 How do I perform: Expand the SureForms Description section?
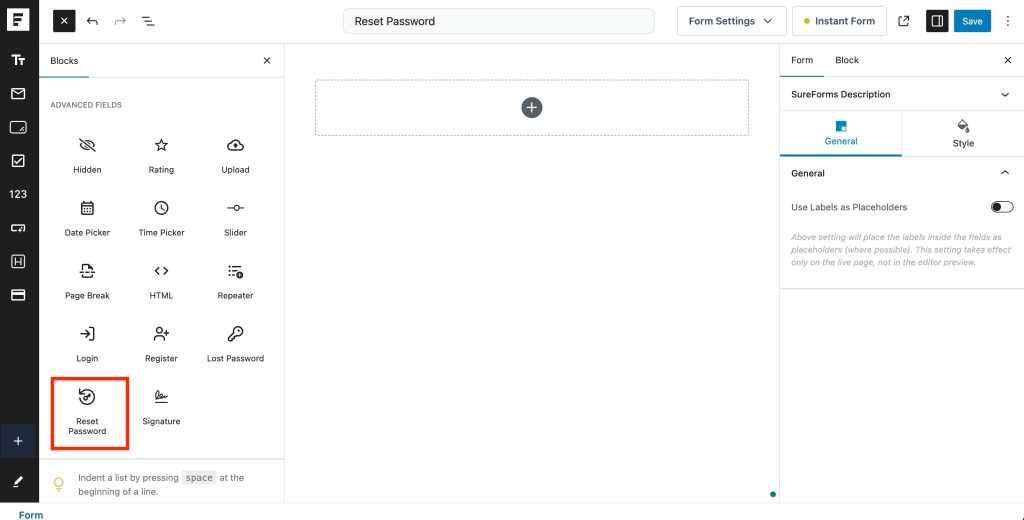(x=902, y=94)
